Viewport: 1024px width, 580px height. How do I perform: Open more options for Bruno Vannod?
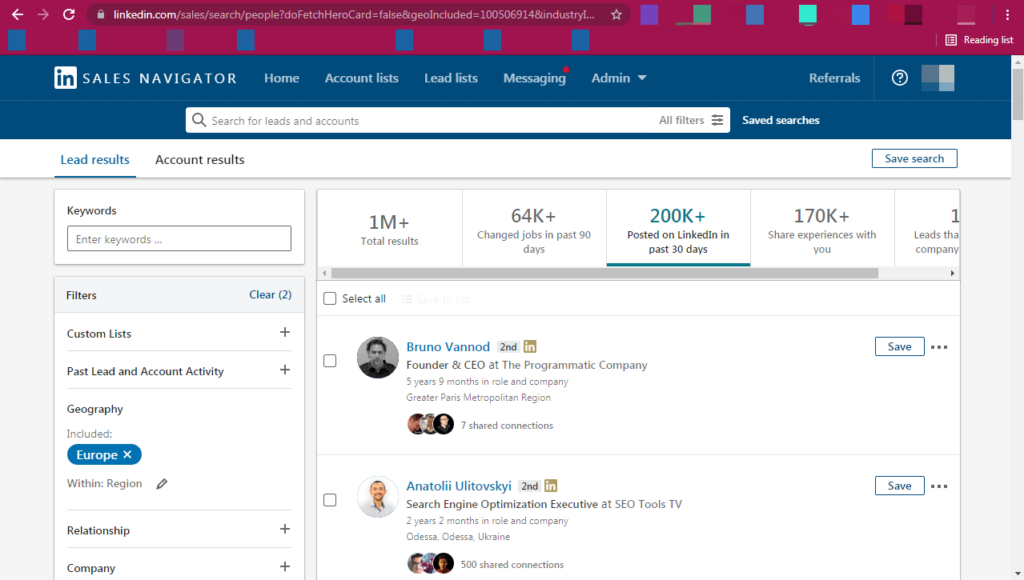(x=939, y=347)
